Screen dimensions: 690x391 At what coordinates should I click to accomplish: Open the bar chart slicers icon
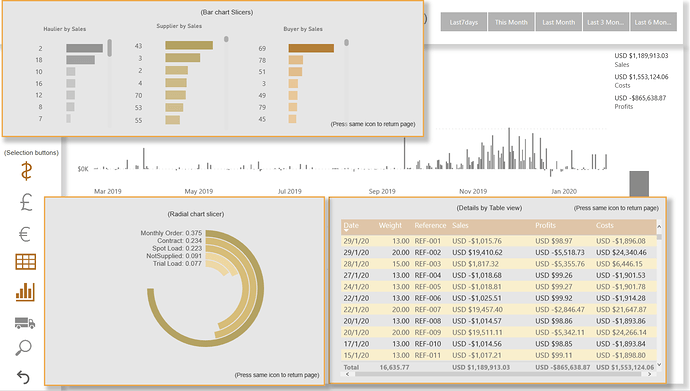tap(25, 292)
